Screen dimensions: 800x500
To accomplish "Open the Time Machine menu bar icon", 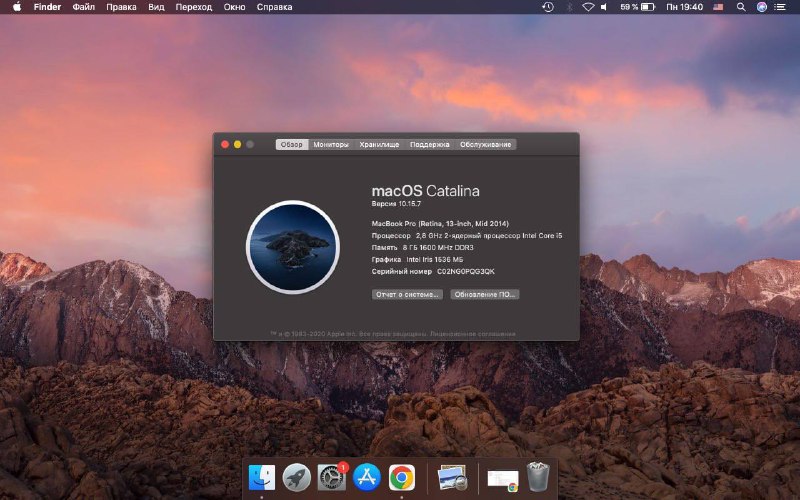I will coord(548,7).
